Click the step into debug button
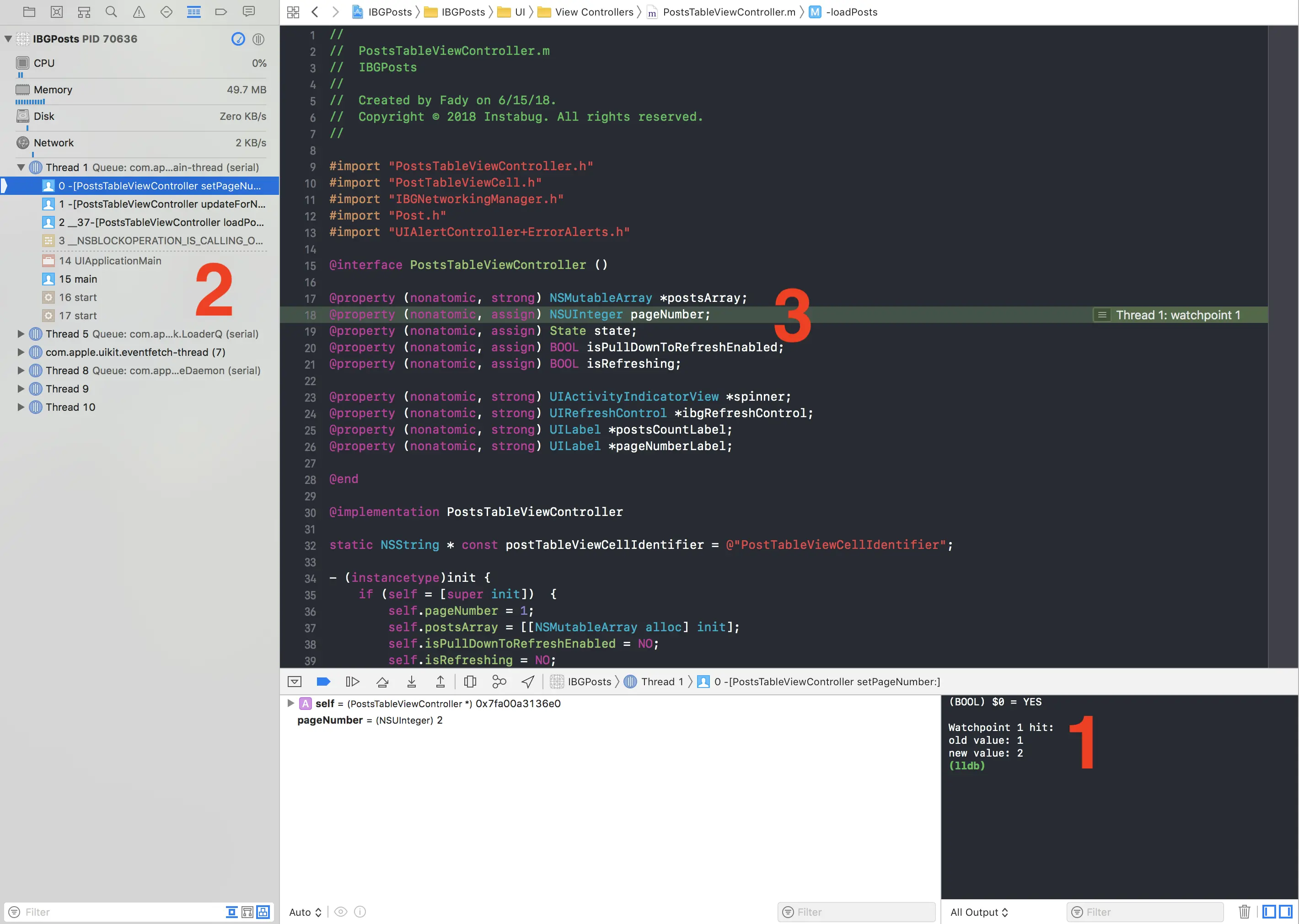 (411, 682)
